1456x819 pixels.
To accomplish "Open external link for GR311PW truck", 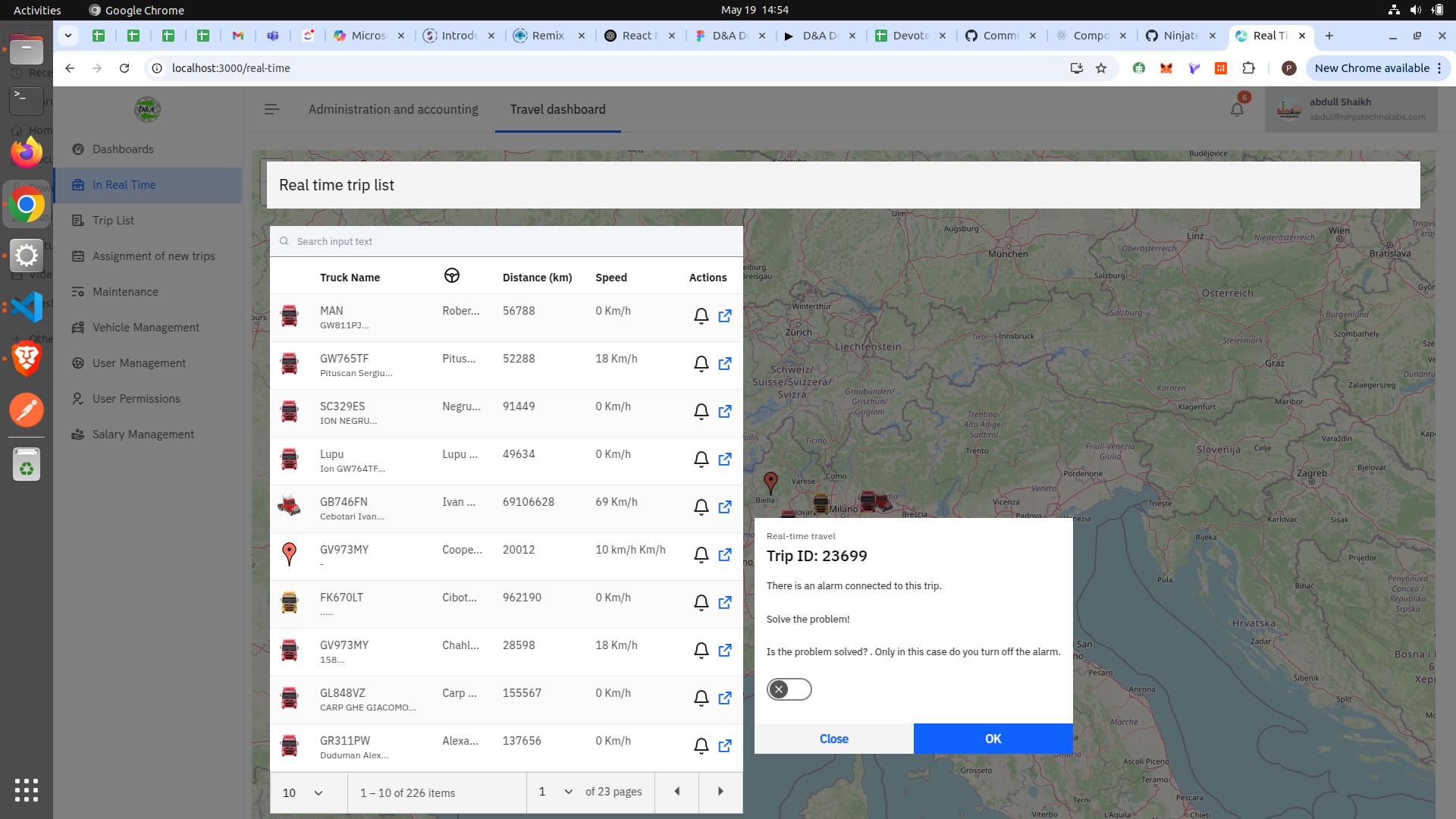I will point(725,746).
